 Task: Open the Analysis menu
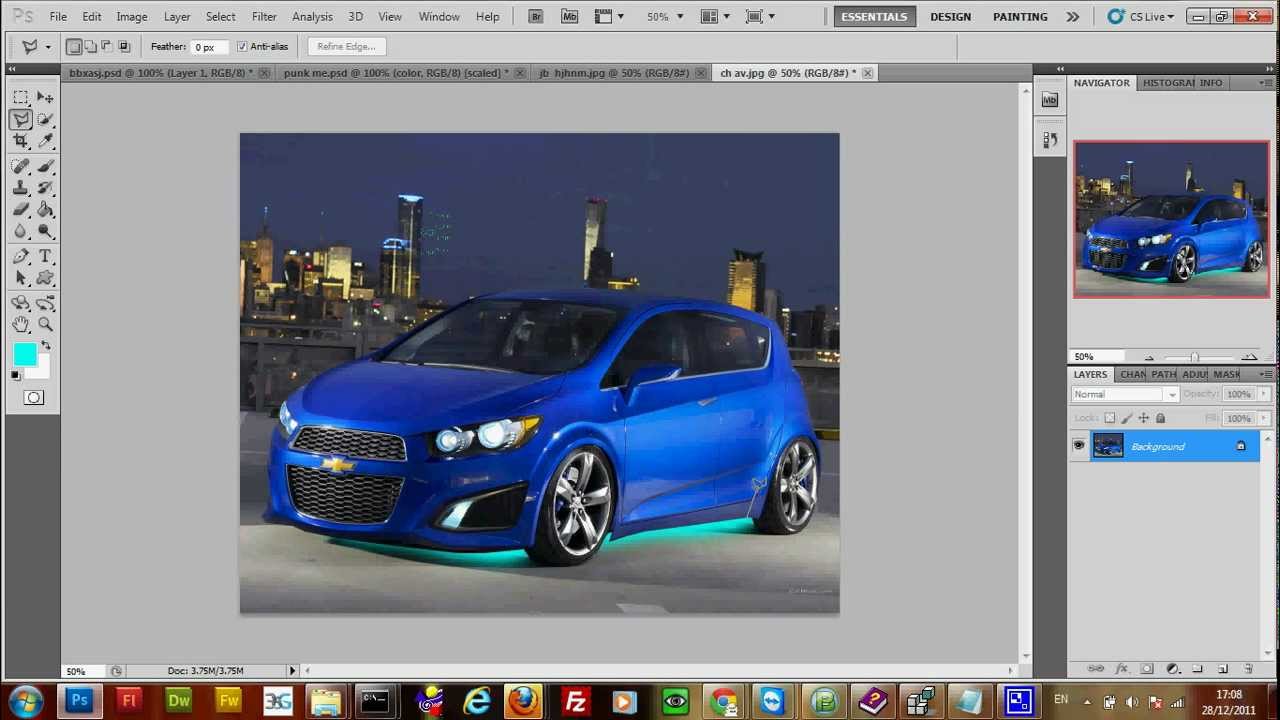click(x=312, y=16)
